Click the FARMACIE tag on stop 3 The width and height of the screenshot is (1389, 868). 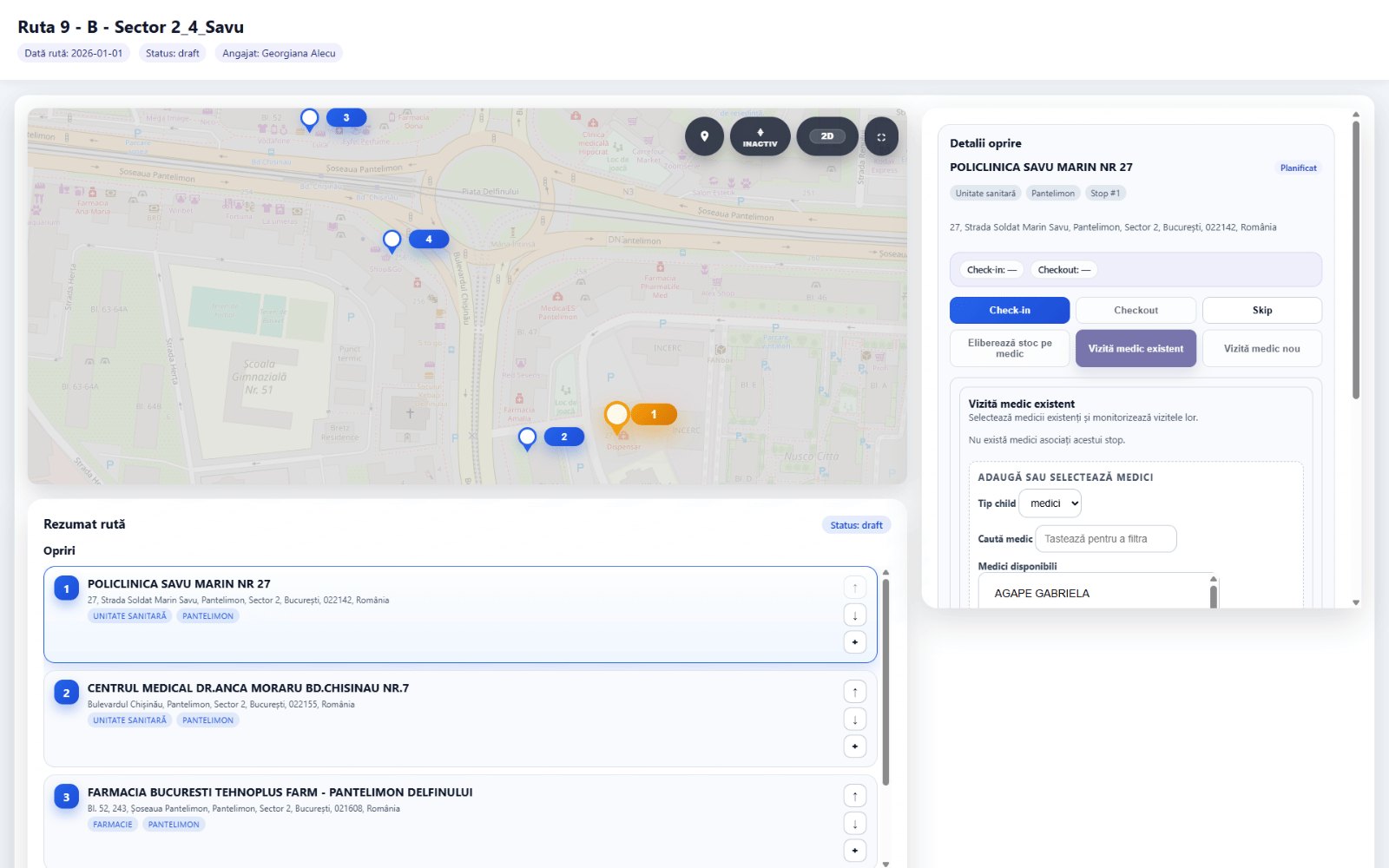(x=113, y=825)
